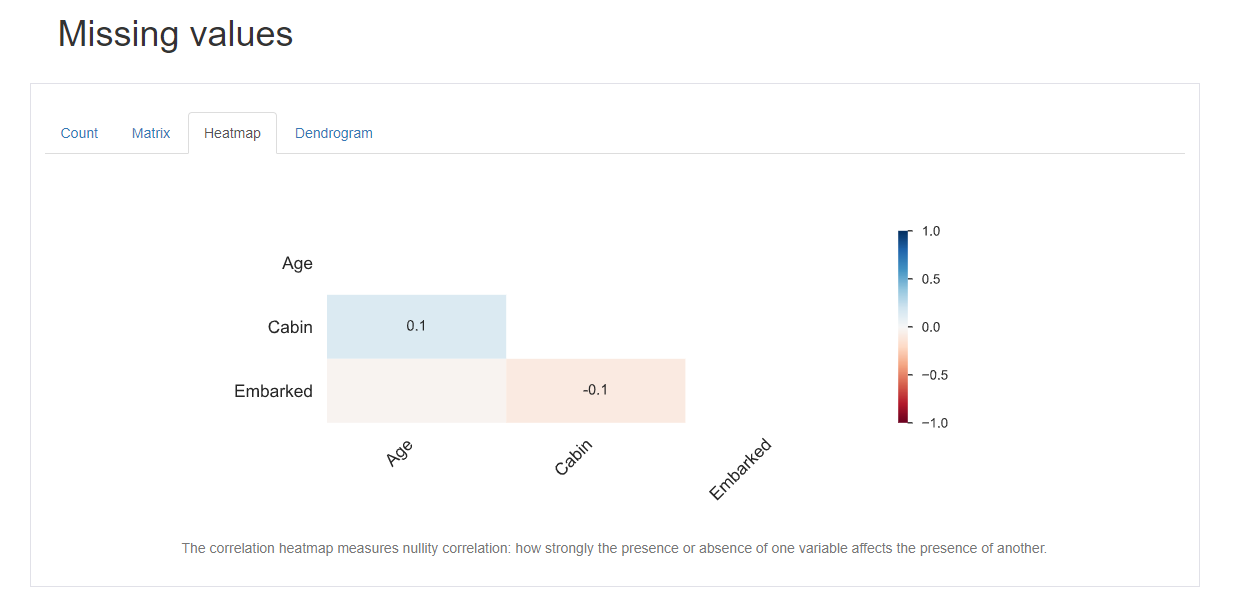Click the Embarked row label
The image size is (1240, 602).
coord(273,391)
